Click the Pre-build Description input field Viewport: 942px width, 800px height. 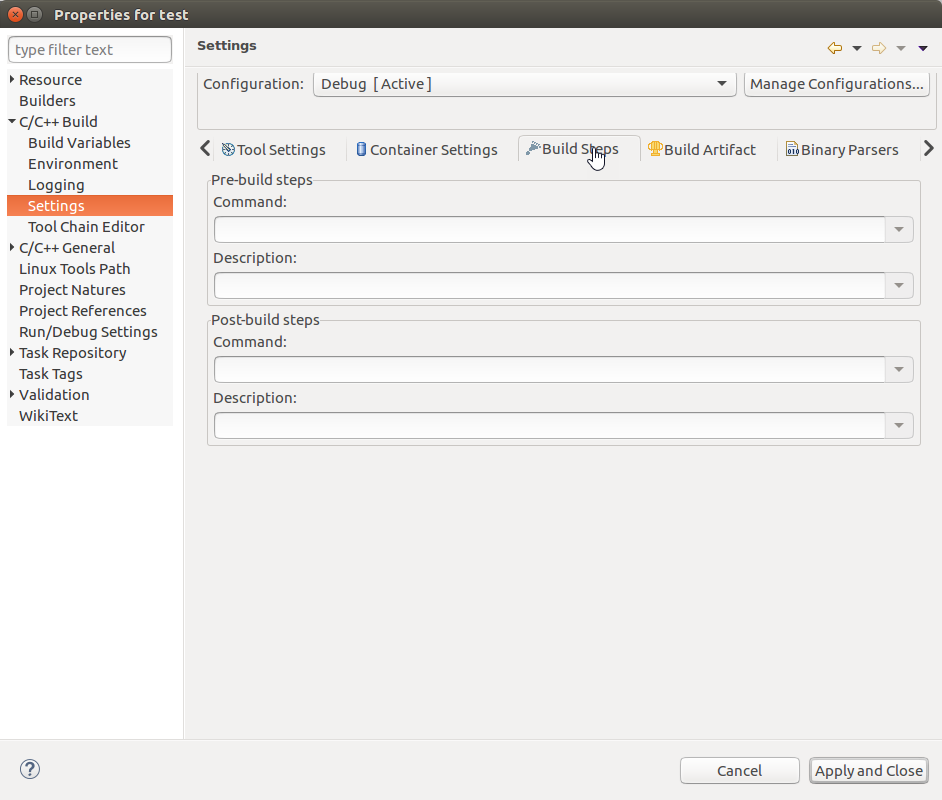click(550, 285)
